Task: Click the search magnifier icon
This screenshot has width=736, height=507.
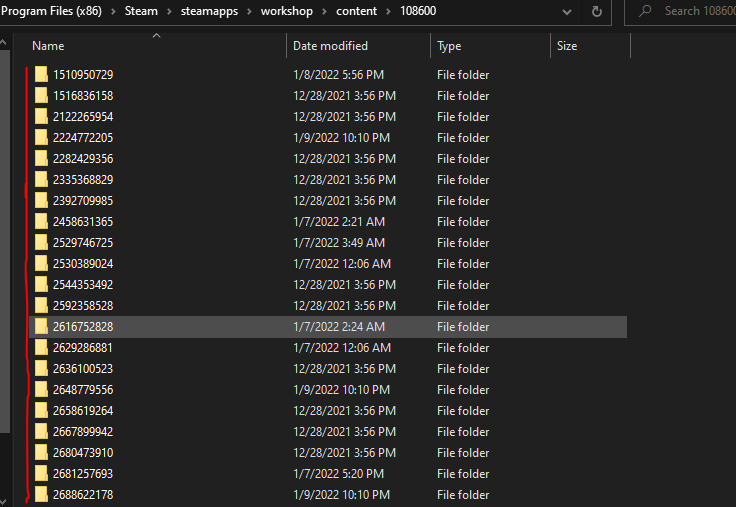Action: (x=645, y=11)
